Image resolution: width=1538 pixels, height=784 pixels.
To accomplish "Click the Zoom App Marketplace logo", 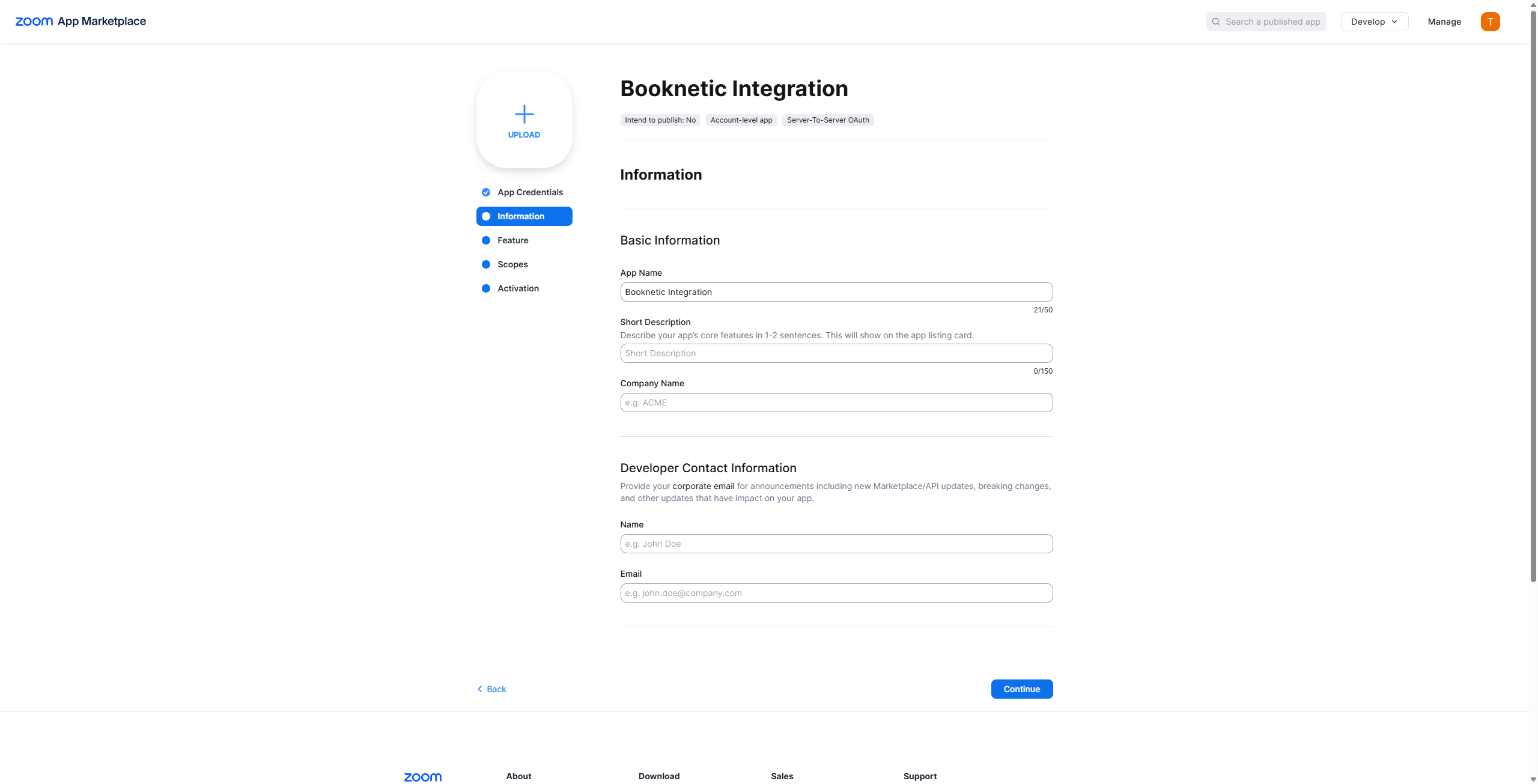I will [x=81, y=22].
